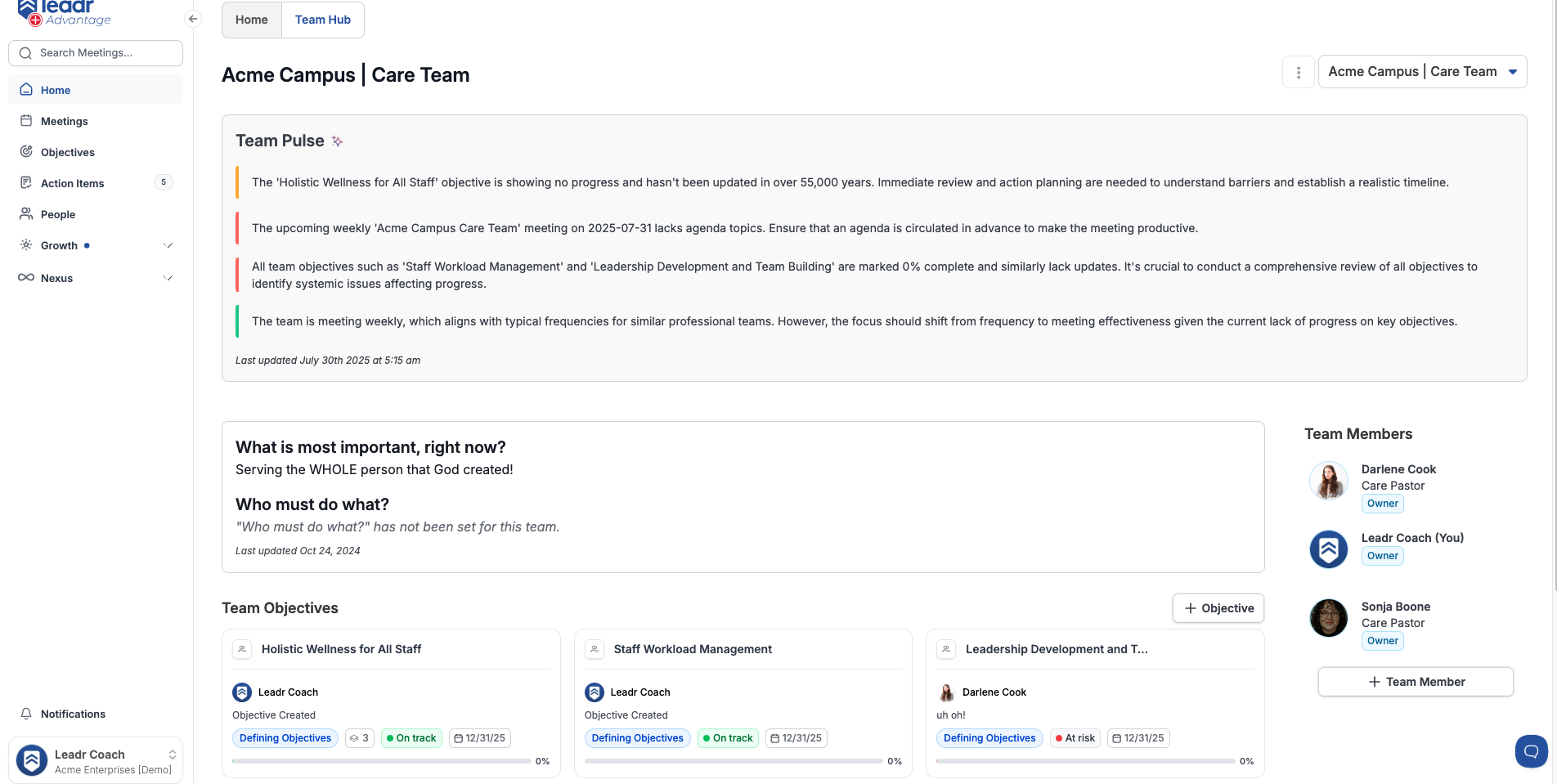Click the Nexus infinity icon

click(x=26, y=278)
